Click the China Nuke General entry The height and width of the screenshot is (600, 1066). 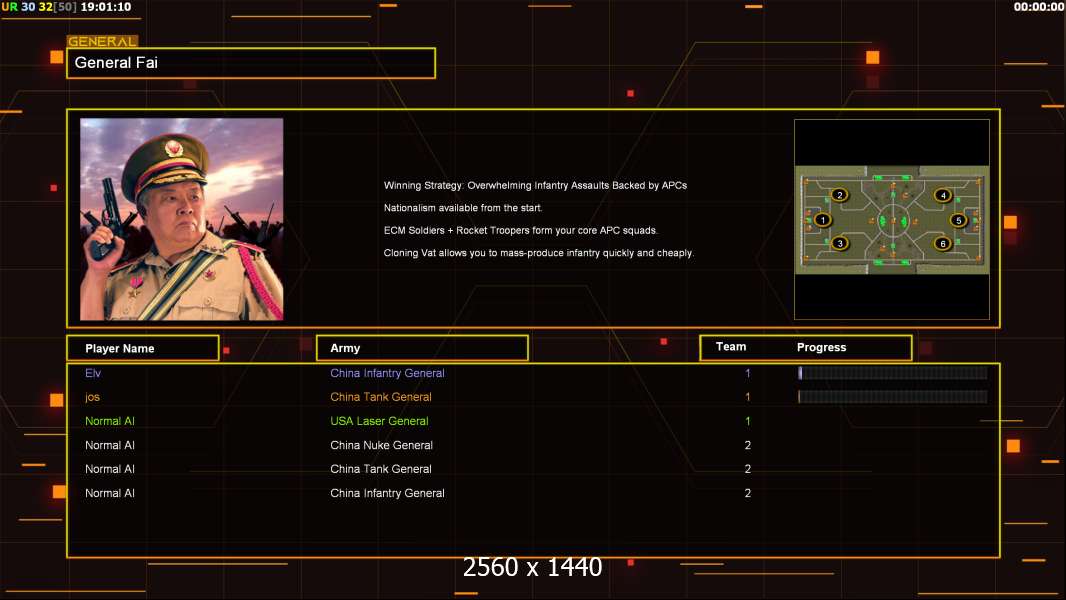[381, 445]
